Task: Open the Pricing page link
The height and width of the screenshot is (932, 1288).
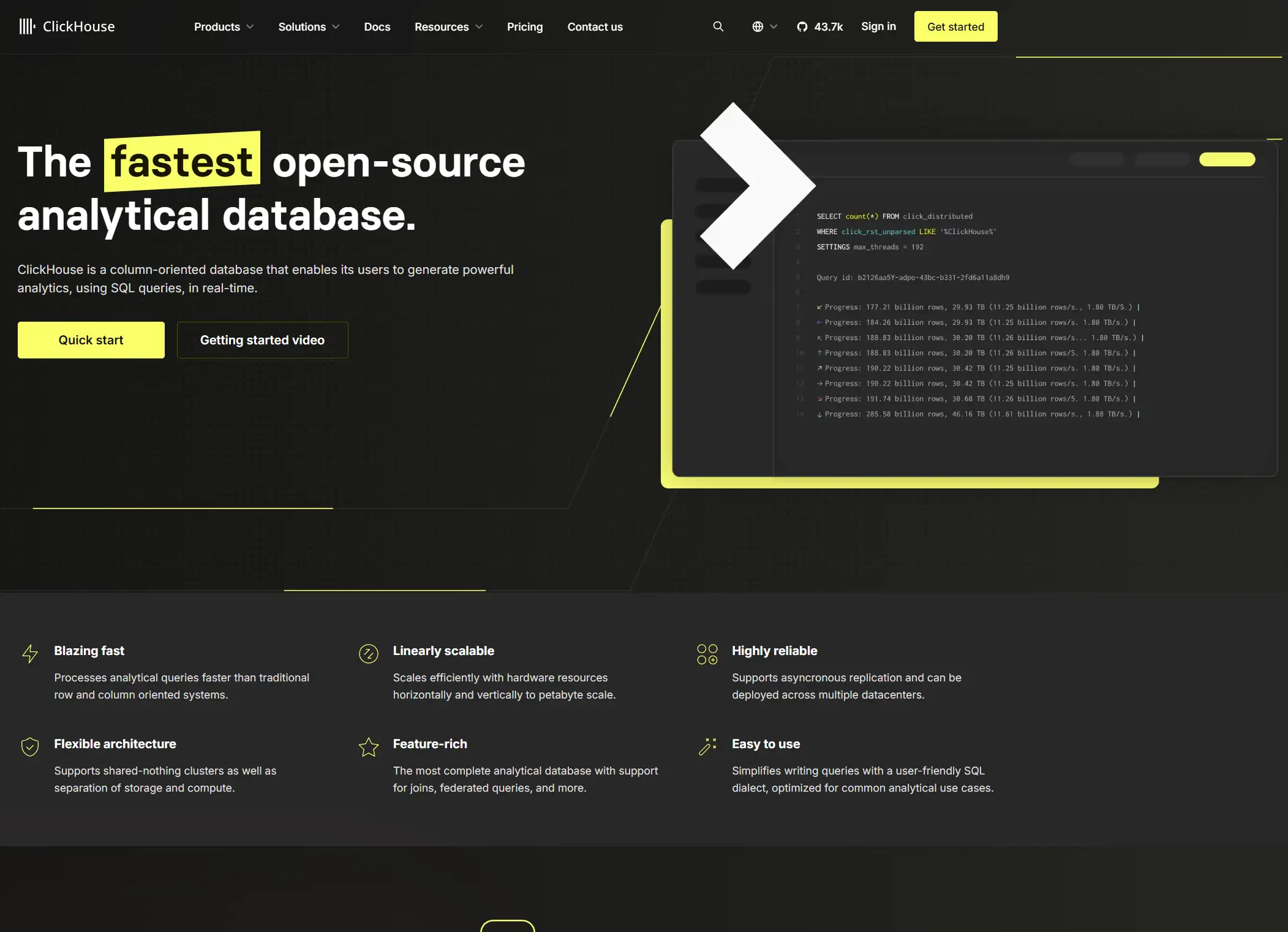Action: pos(524,27)
